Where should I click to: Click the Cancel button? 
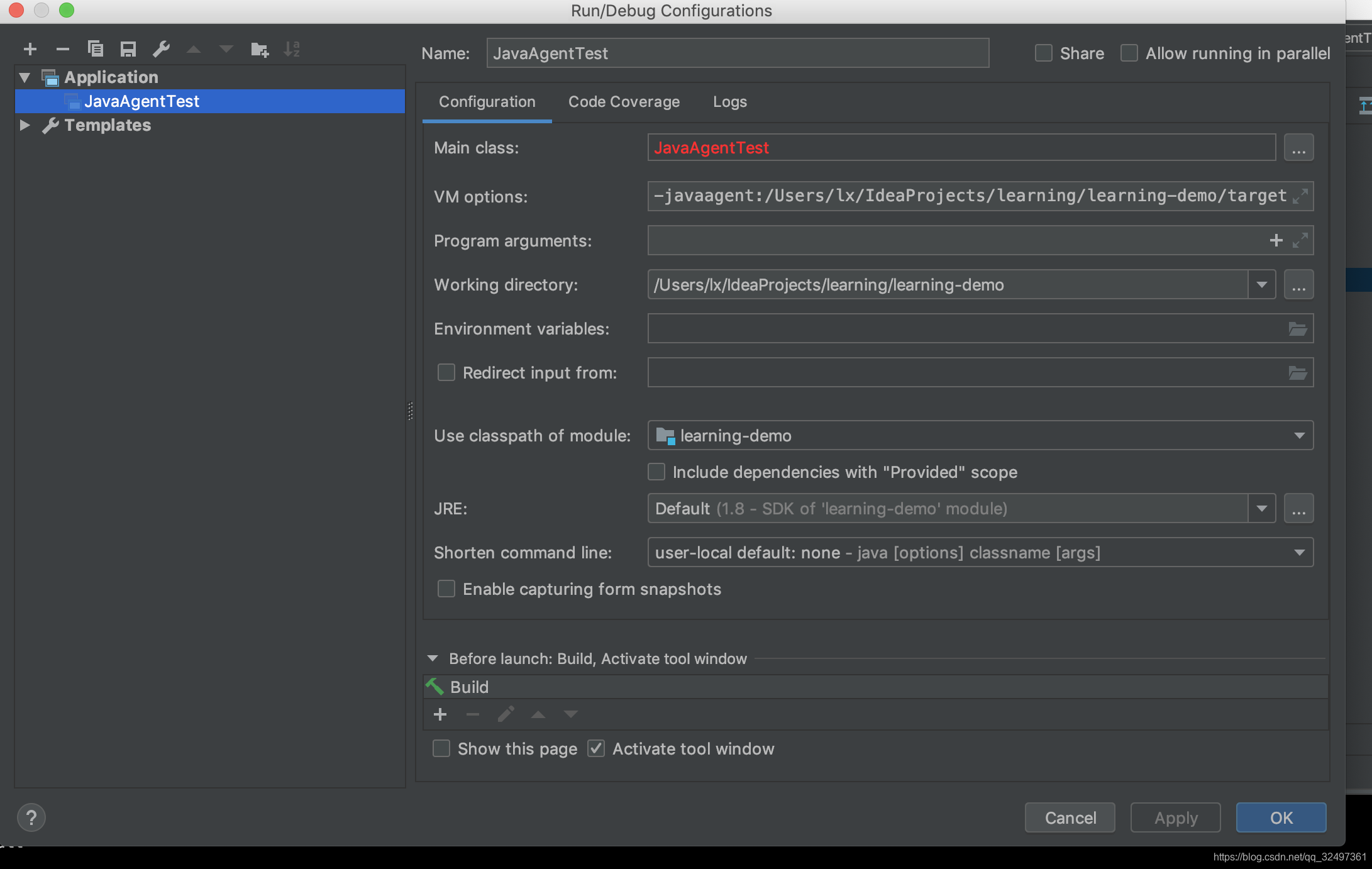pyautogui.click(x=1070, y=817)
